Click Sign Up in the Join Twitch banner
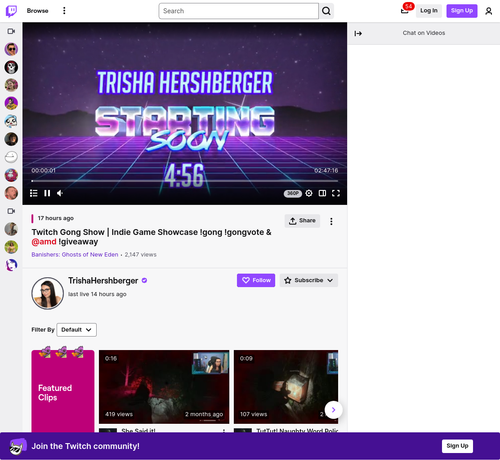 457,446
